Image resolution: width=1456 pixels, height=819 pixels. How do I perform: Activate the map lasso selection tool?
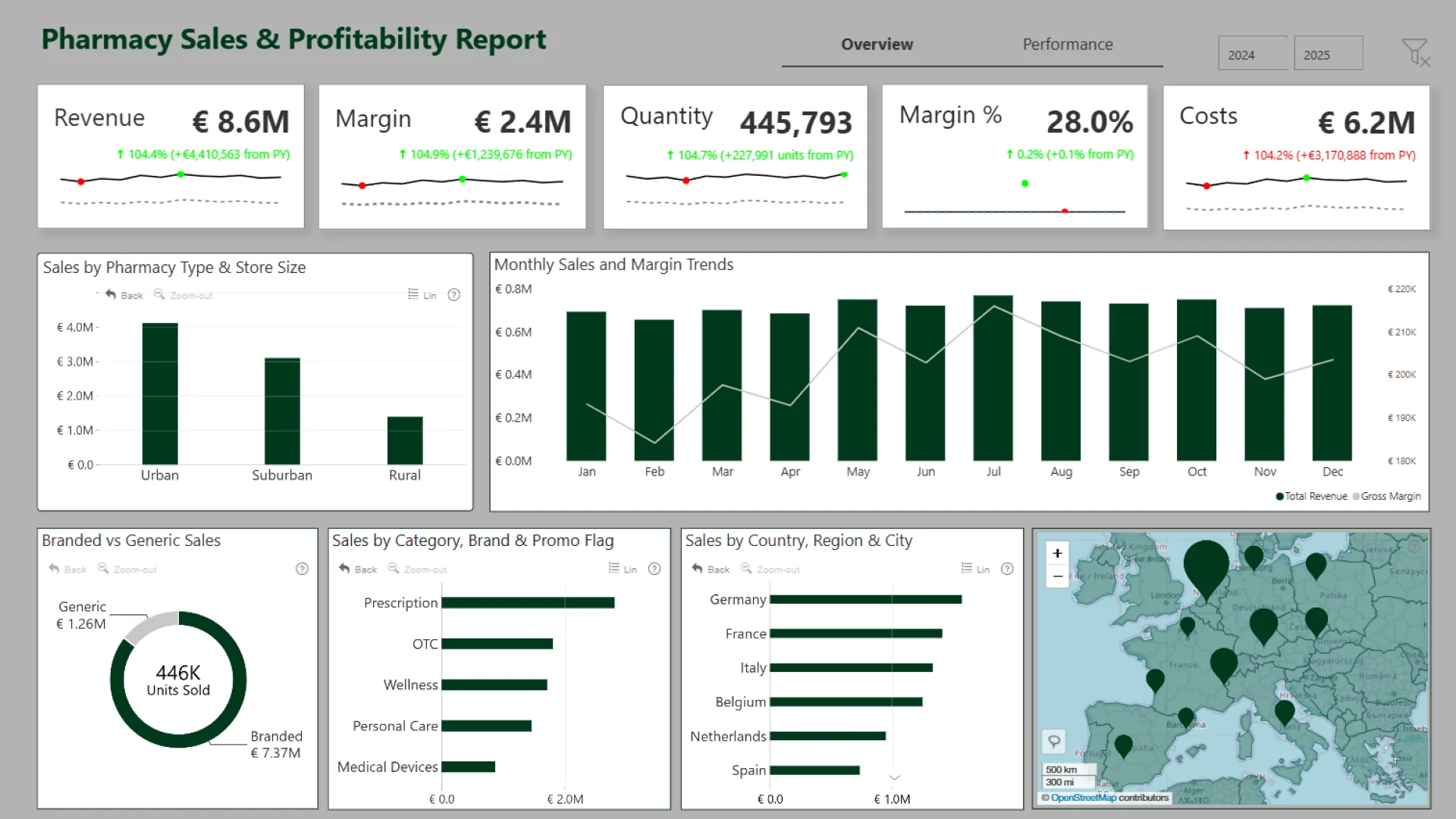point(1054,741)
